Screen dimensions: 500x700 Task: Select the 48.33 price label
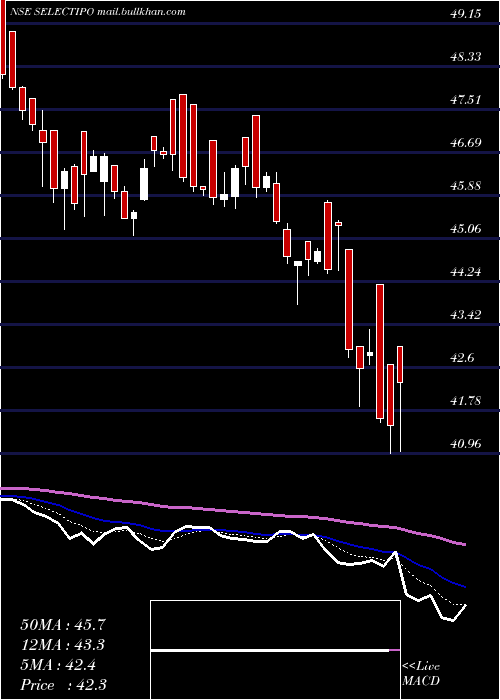(465, 57)
